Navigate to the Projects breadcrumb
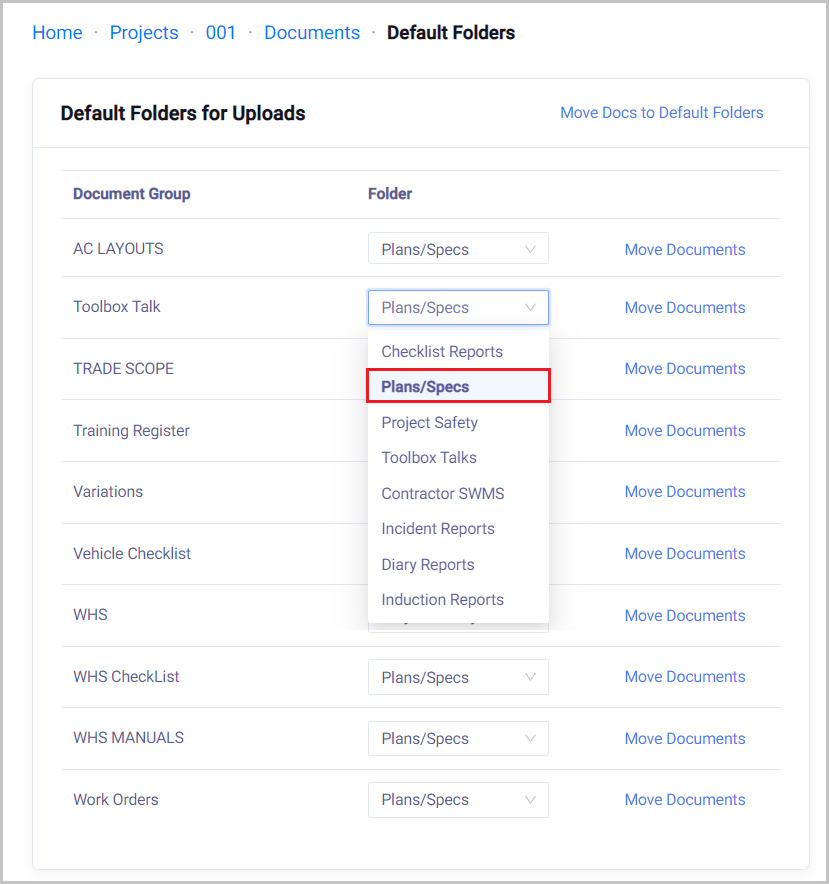Screen dimensions: 829x884 pyautogui.click(x=144, y=33)
